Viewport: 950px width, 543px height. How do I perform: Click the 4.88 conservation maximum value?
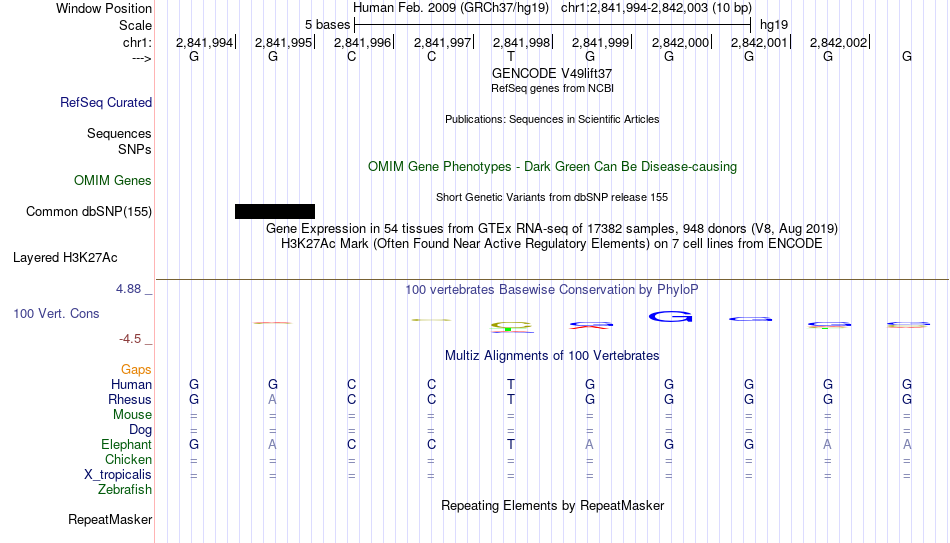click(128, 289)
